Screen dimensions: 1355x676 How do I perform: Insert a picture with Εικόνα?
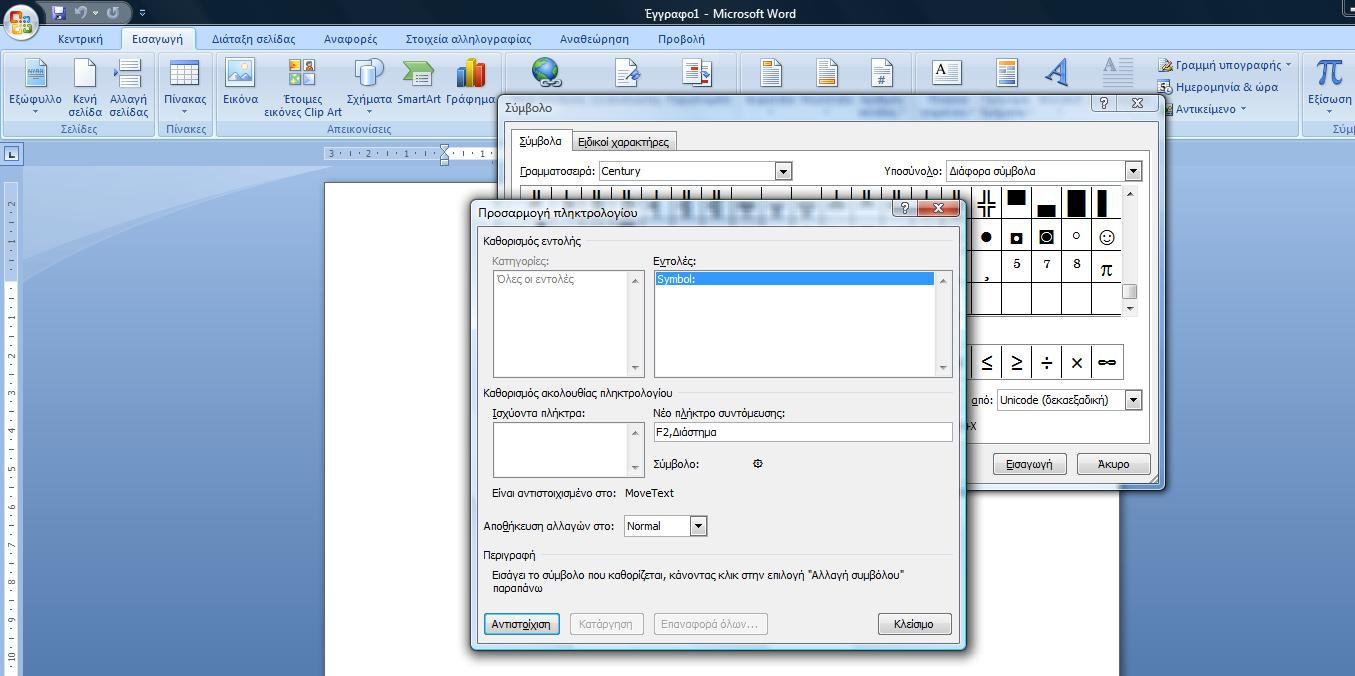(240, 82)
